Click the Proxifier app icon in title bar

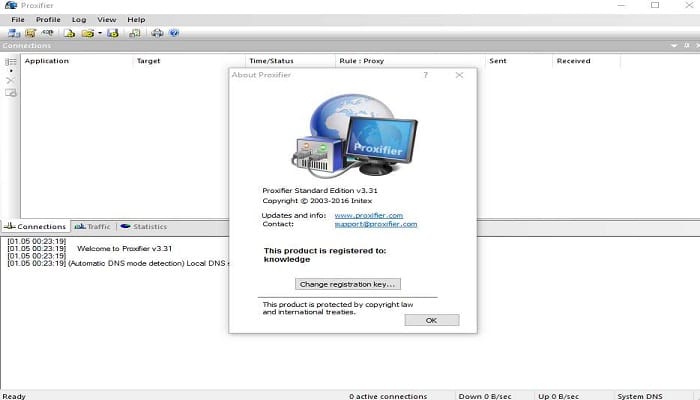(10, 5)
